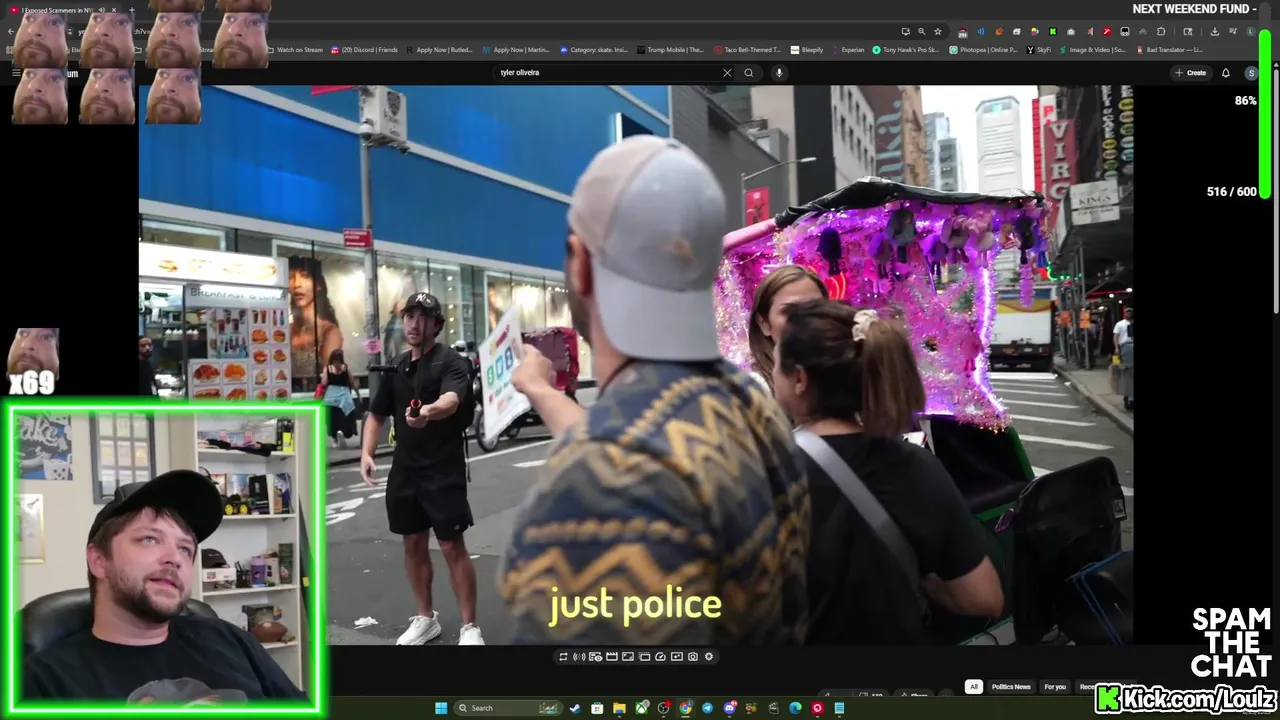This screenshot has width=1280, height=720.
Task: Open the 'Tony Hawk's Pro Sk...' bookmark
Action: [x=906, y=49]
